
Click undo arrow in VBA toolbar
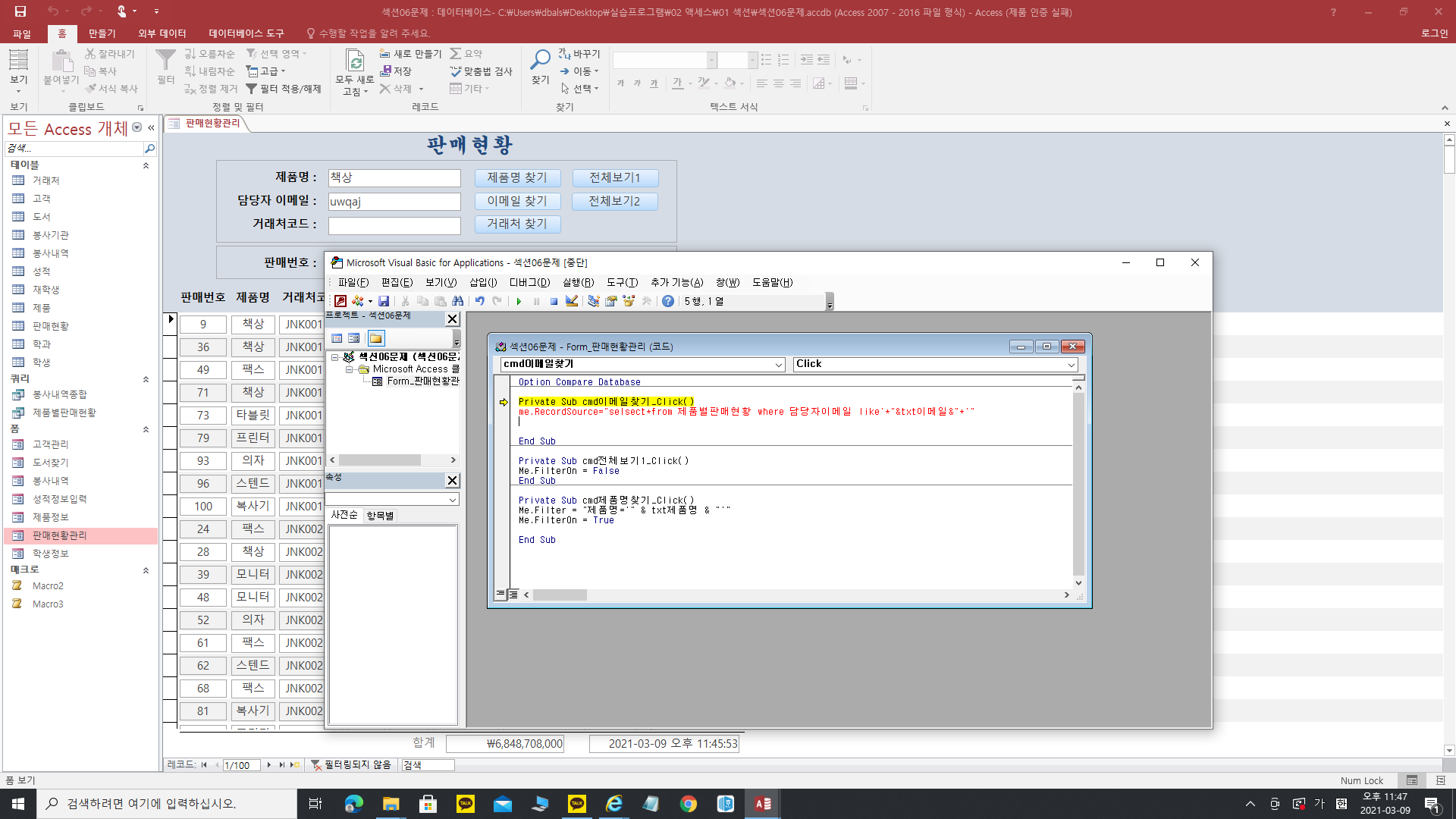tap(479, 301)
